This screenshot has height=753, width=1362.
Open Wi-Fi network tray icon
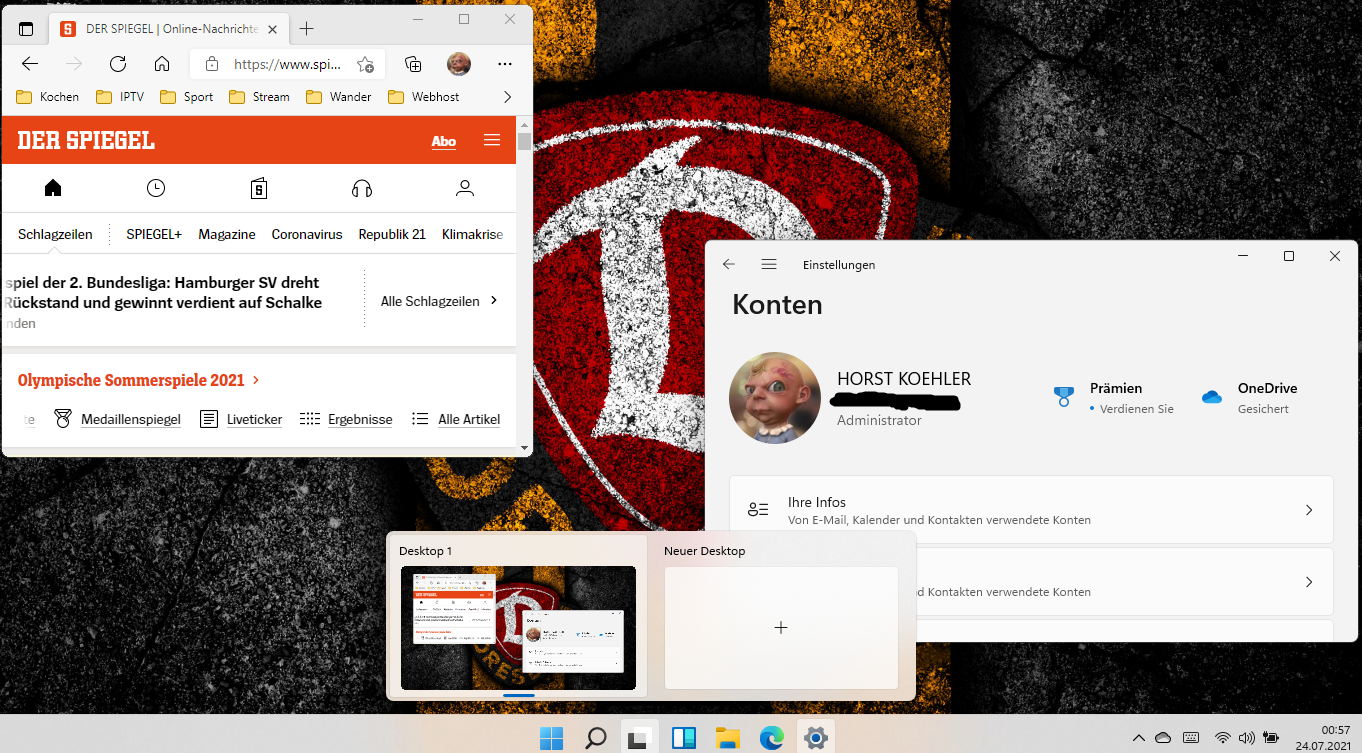point(1222,738)
